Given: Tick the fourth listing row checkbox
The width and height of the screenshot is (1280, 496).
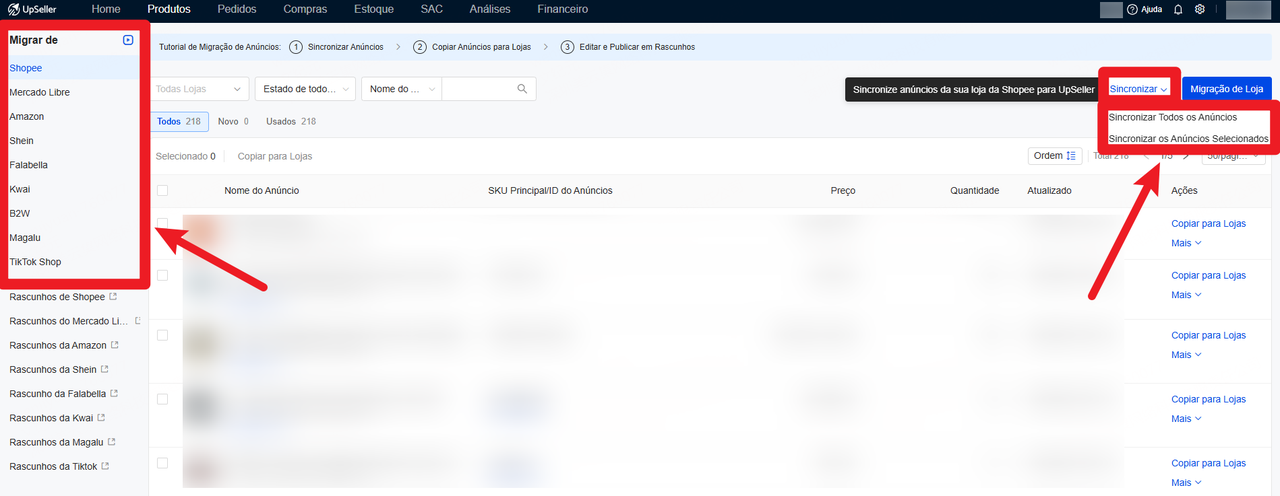Looking at the screenshot, I should (162, 399).
